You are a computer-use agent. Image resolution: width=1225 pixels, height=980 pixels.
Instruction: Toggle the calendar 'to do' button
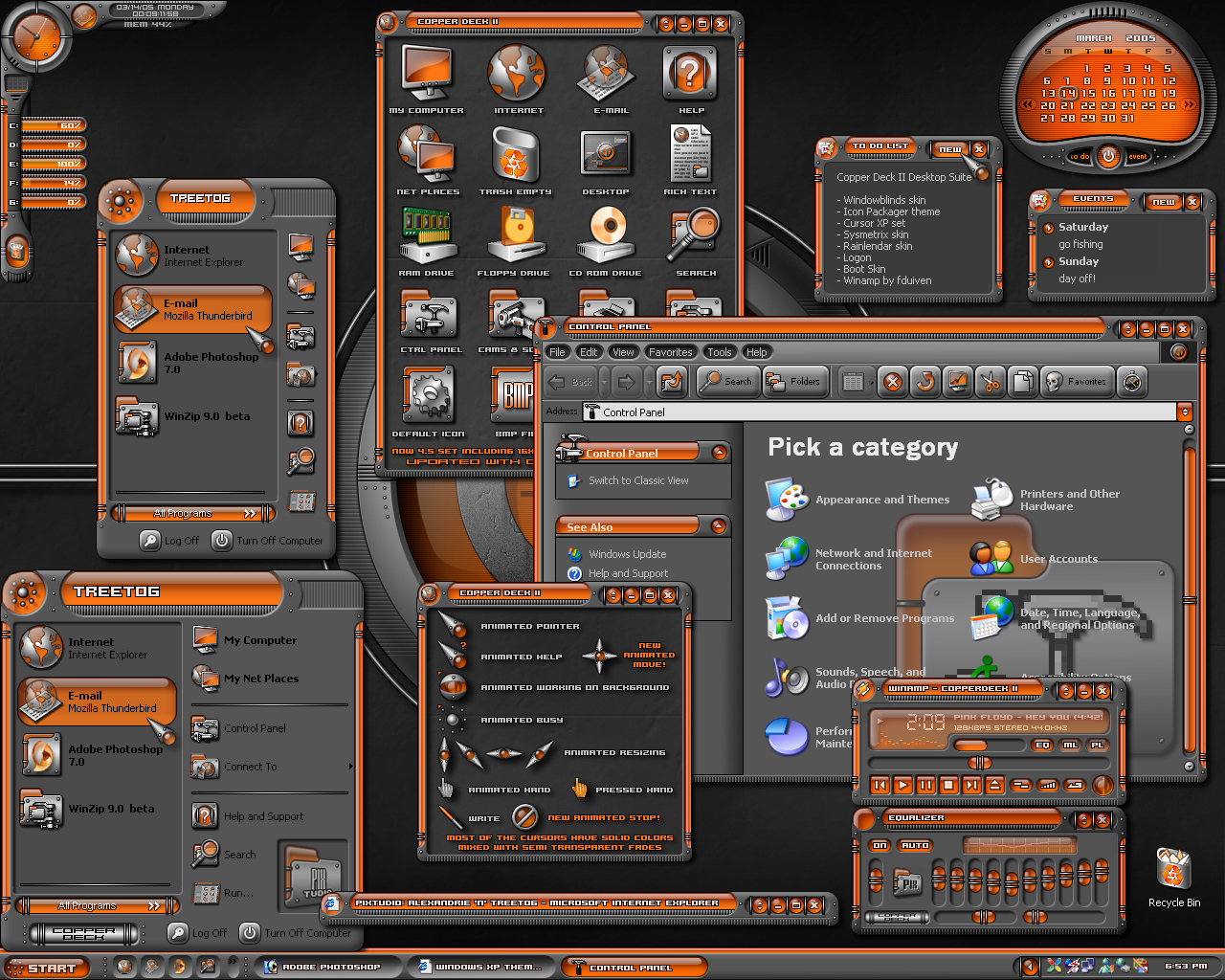pos(1079,156)
